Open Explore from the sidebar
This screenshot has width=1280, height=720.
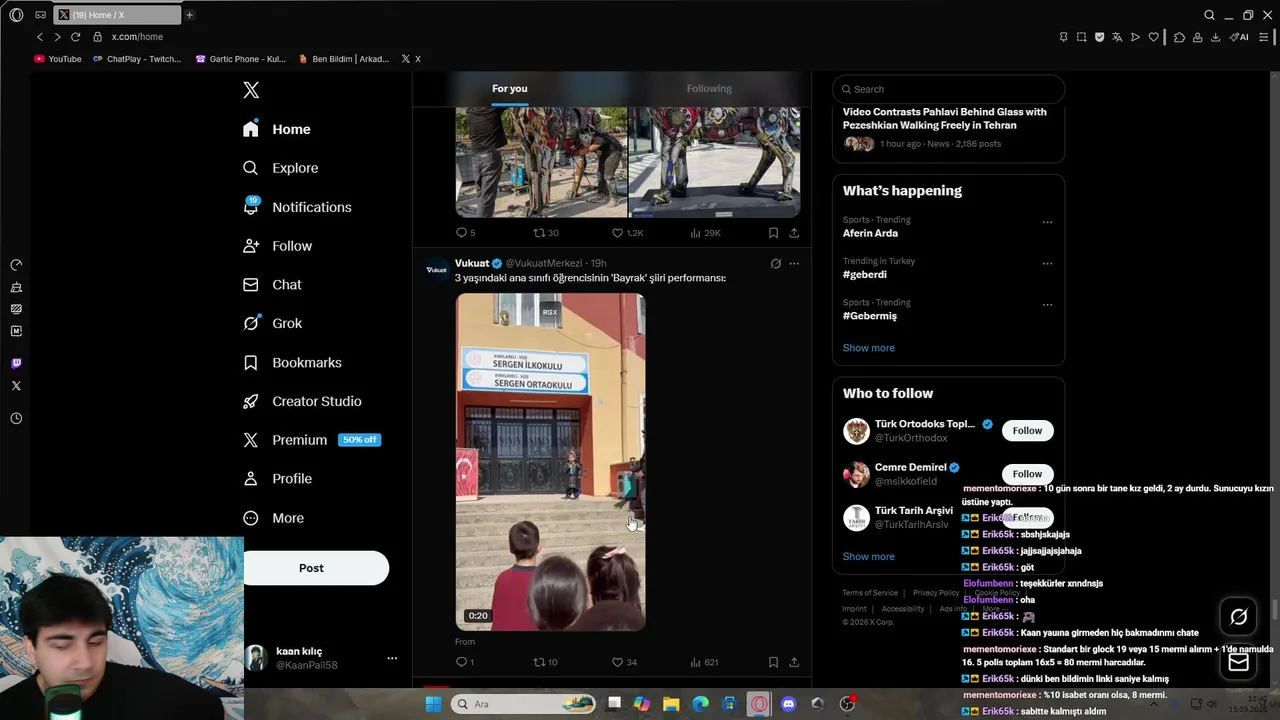(281, 168)
